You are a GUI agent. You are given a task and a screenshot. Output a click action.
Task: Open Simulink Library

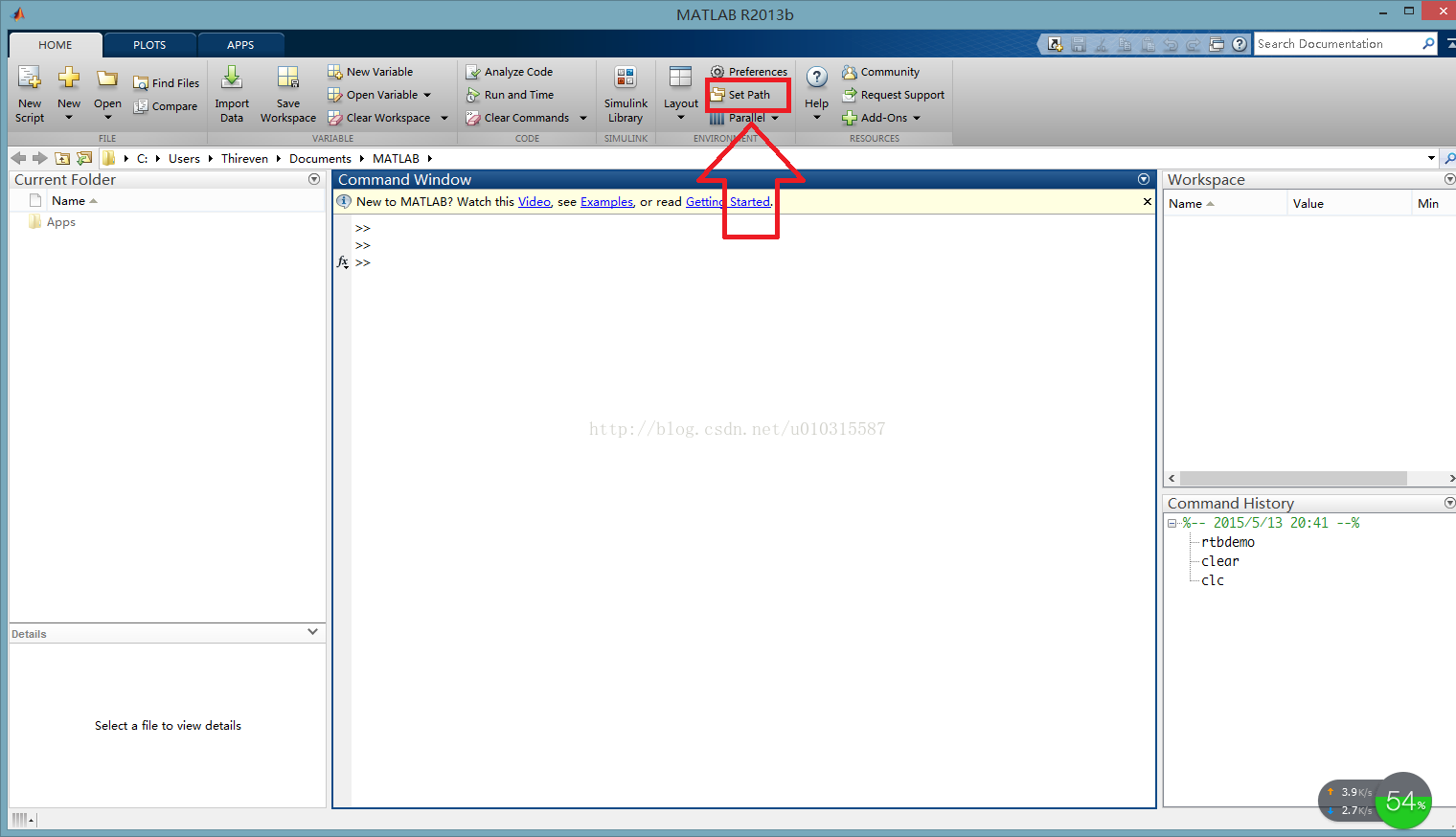626,94
